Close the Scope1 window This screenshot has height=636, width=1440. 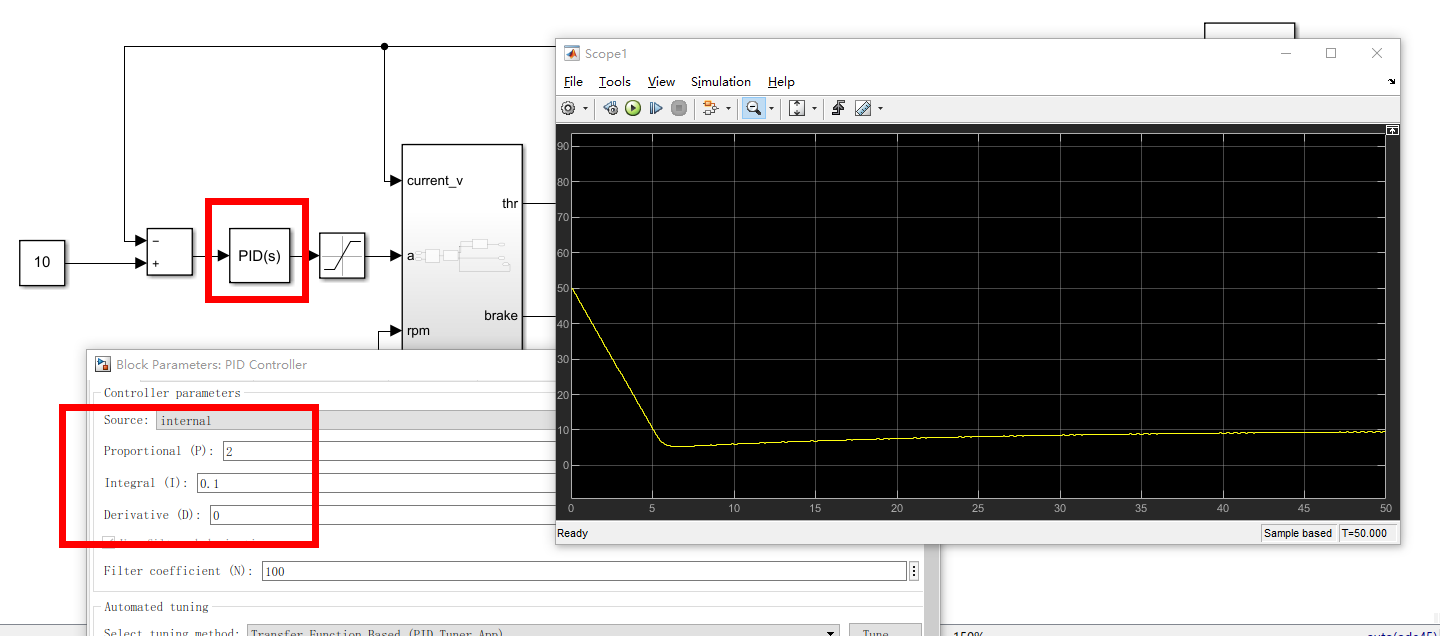pos(1377,54)
